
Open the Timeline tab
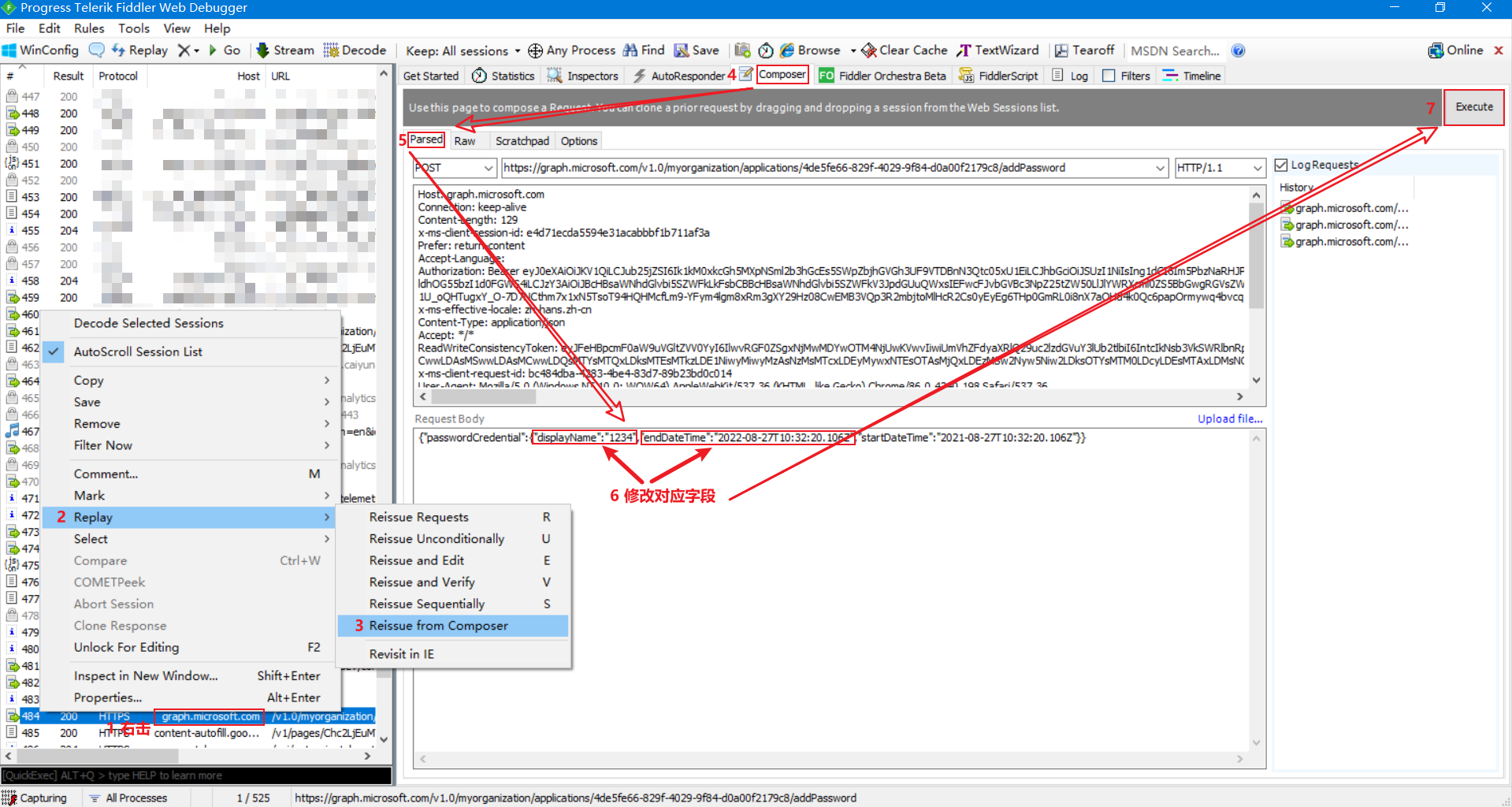click(1192, 76)
